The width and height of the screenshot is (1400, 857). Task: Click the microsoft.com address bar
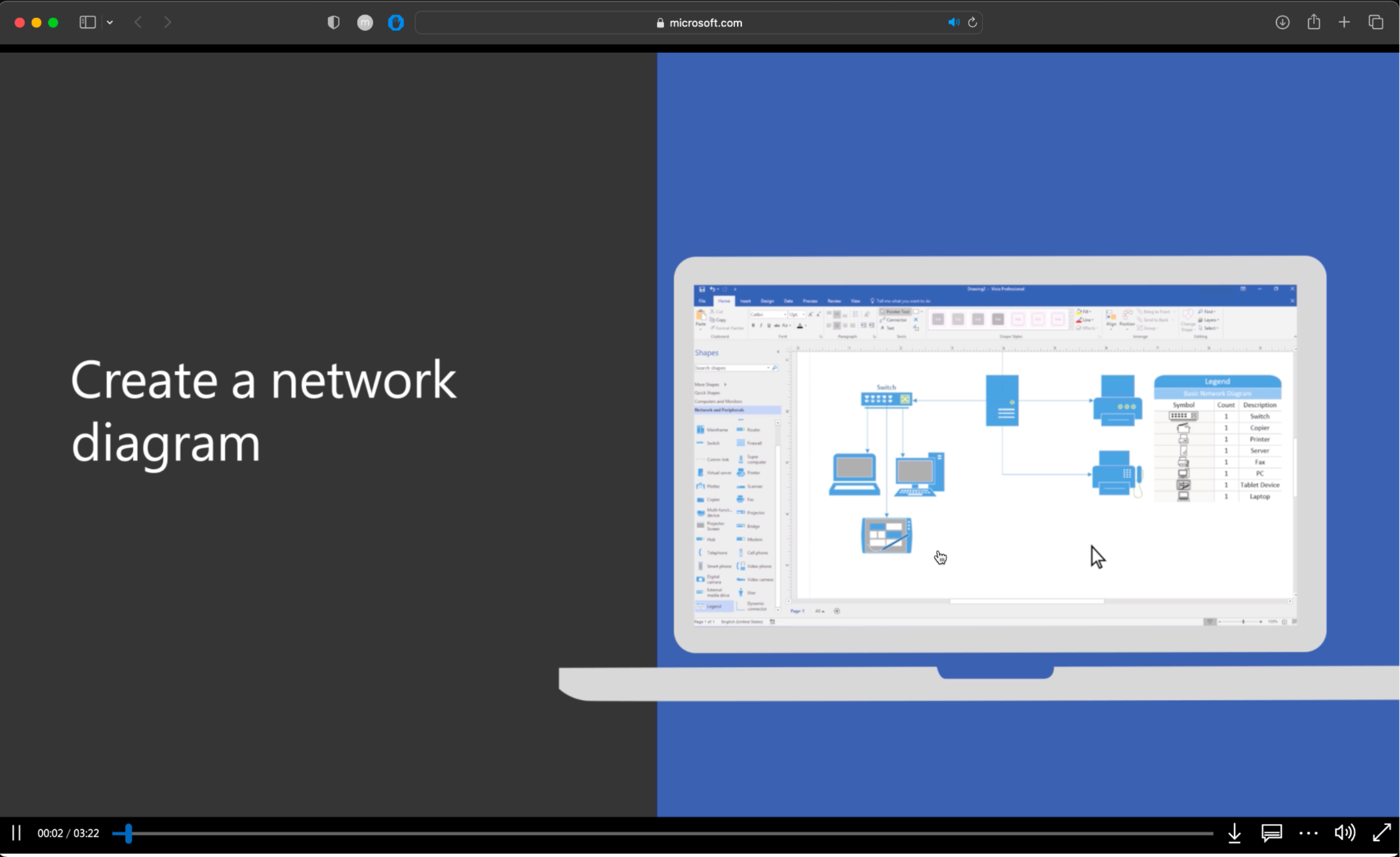pos(699,23)
